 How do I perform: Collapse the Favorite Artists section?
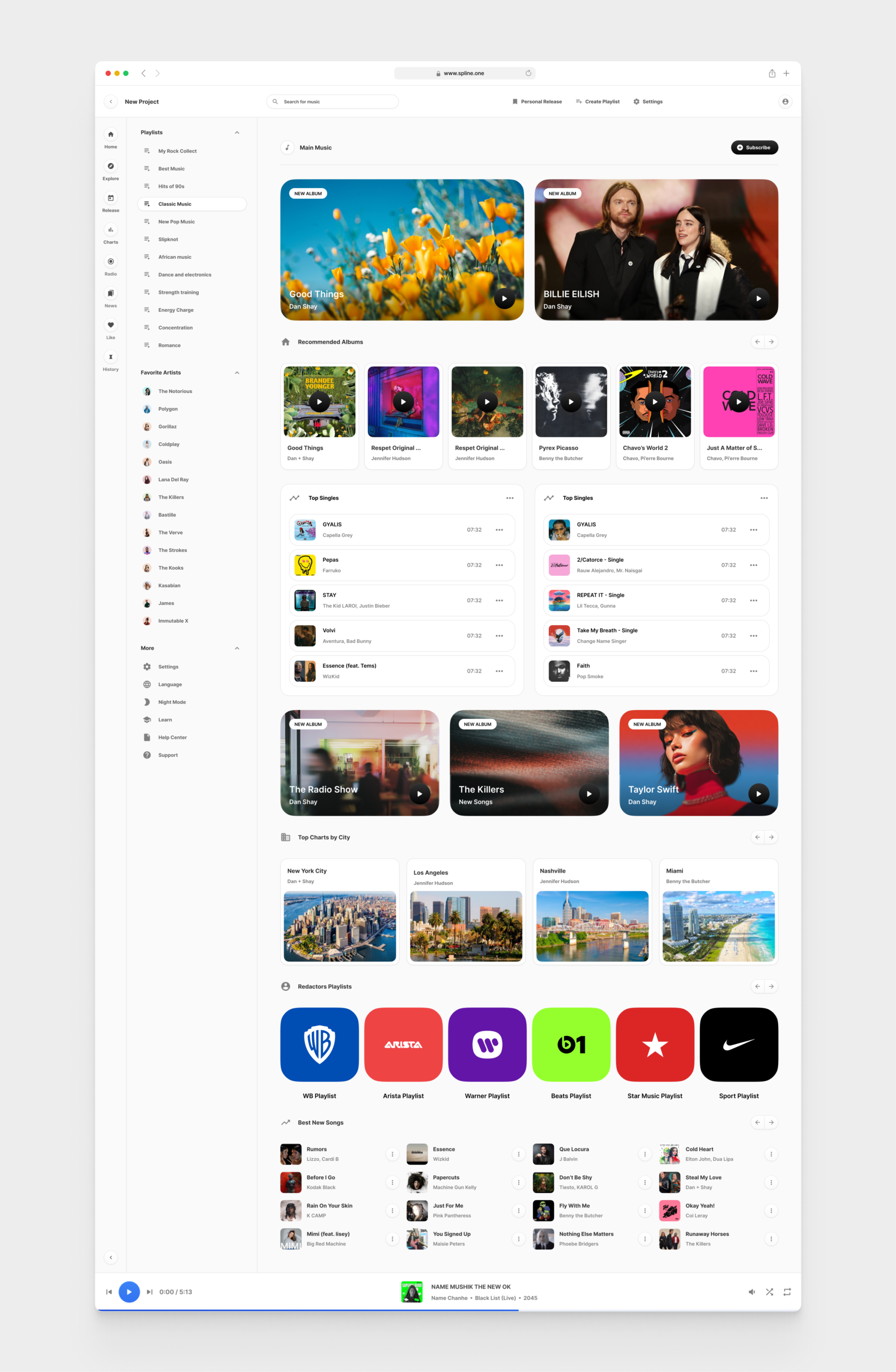coord(237,372)
